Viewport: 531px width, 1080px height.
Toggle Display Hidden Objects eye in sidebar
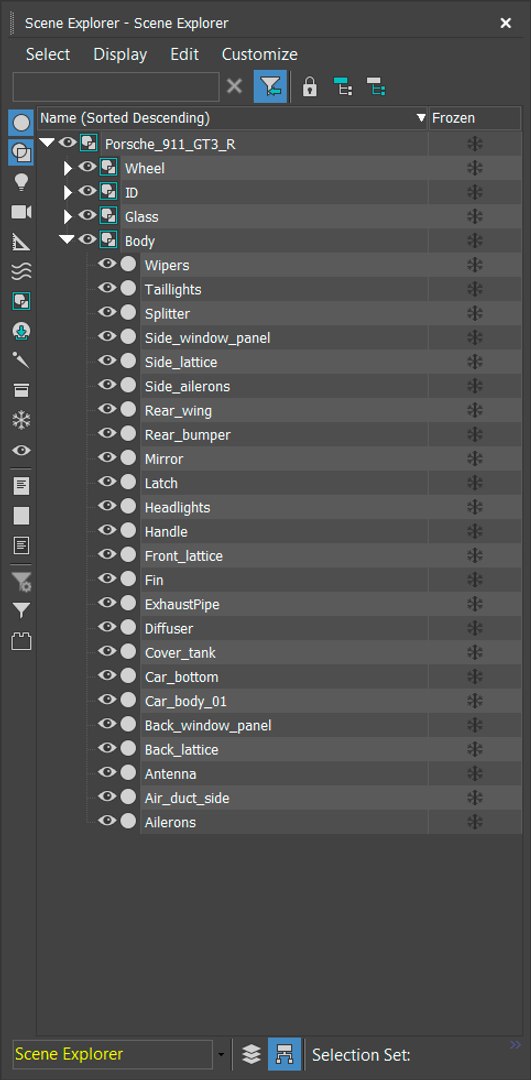21,450
